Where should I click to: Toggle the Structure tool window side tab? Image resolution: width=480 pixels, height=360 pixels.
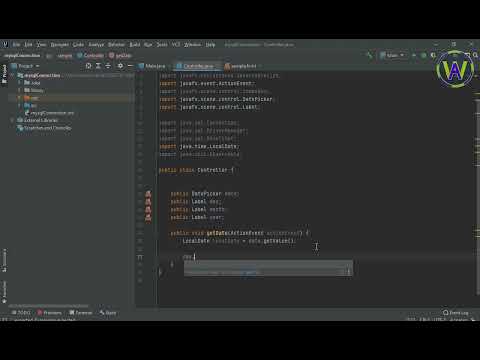(4, 260)
